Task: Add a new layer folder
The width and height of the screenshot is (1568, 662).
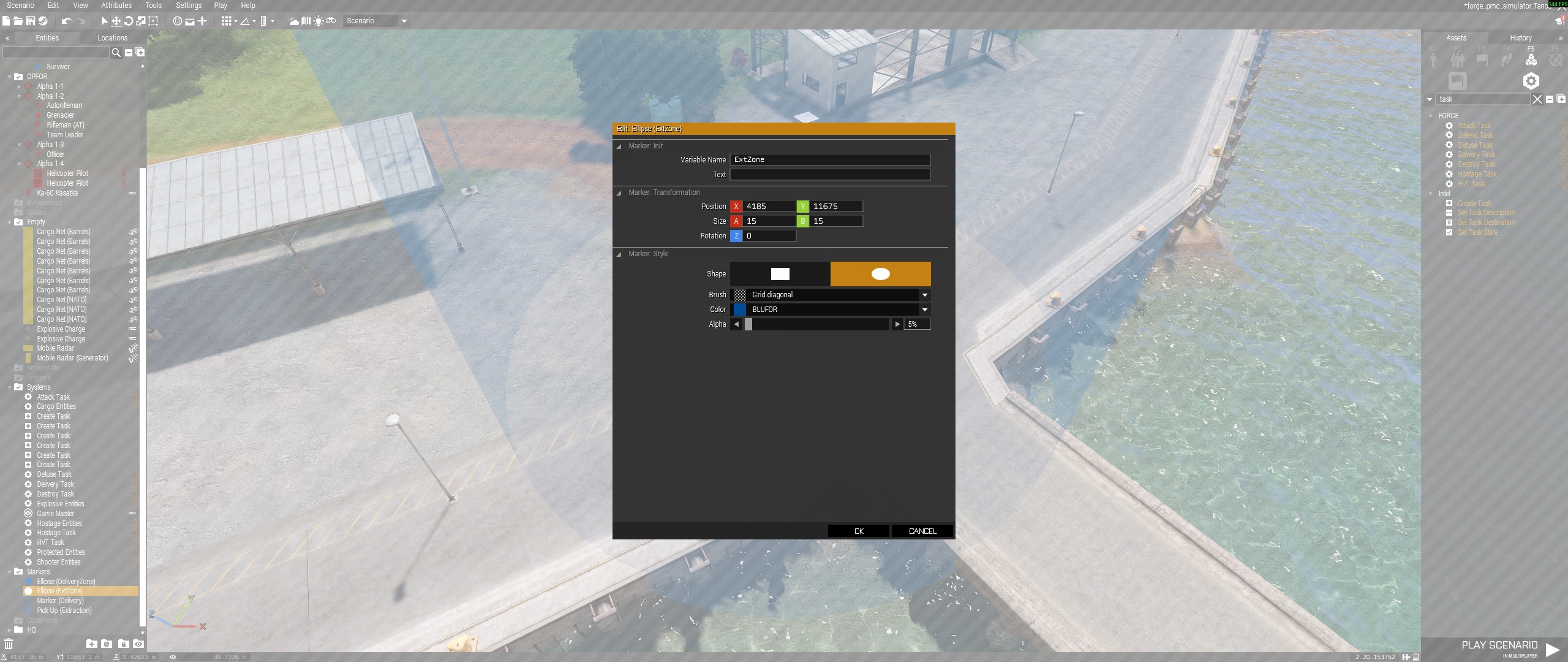Action: point(92,644)
